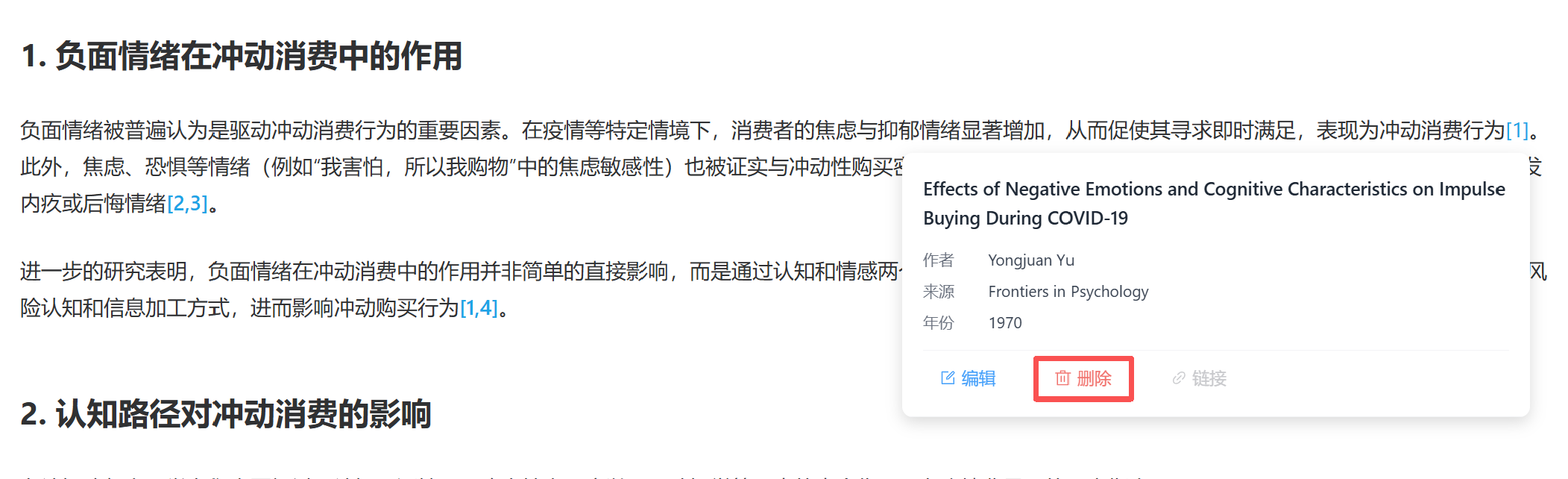Click author name Yongjuan Yu
Viewport: 1568px width, 479px height.
coord(1031,260)
